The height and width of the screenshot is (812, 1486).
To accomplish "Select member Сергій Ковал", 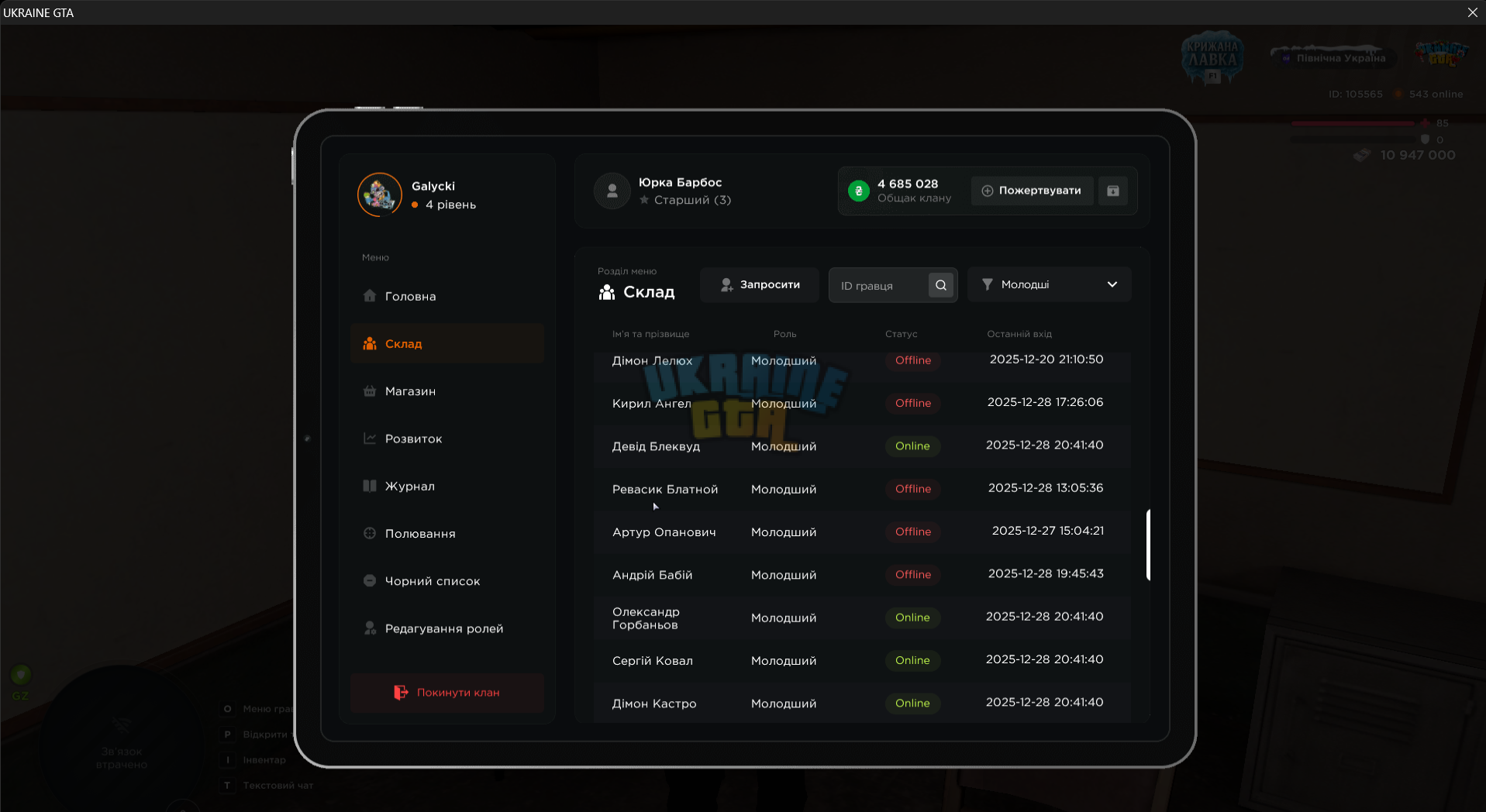I will pos(862,660).
